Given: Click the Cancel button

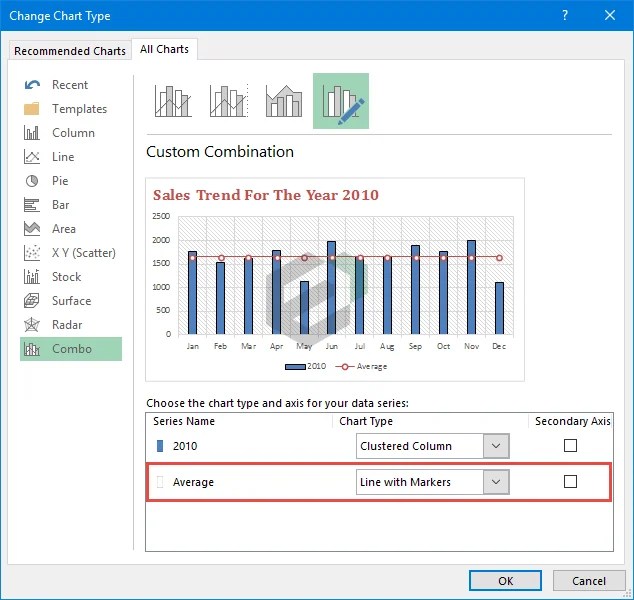Looking at the screenshot, I should click(x=589, y=581).
